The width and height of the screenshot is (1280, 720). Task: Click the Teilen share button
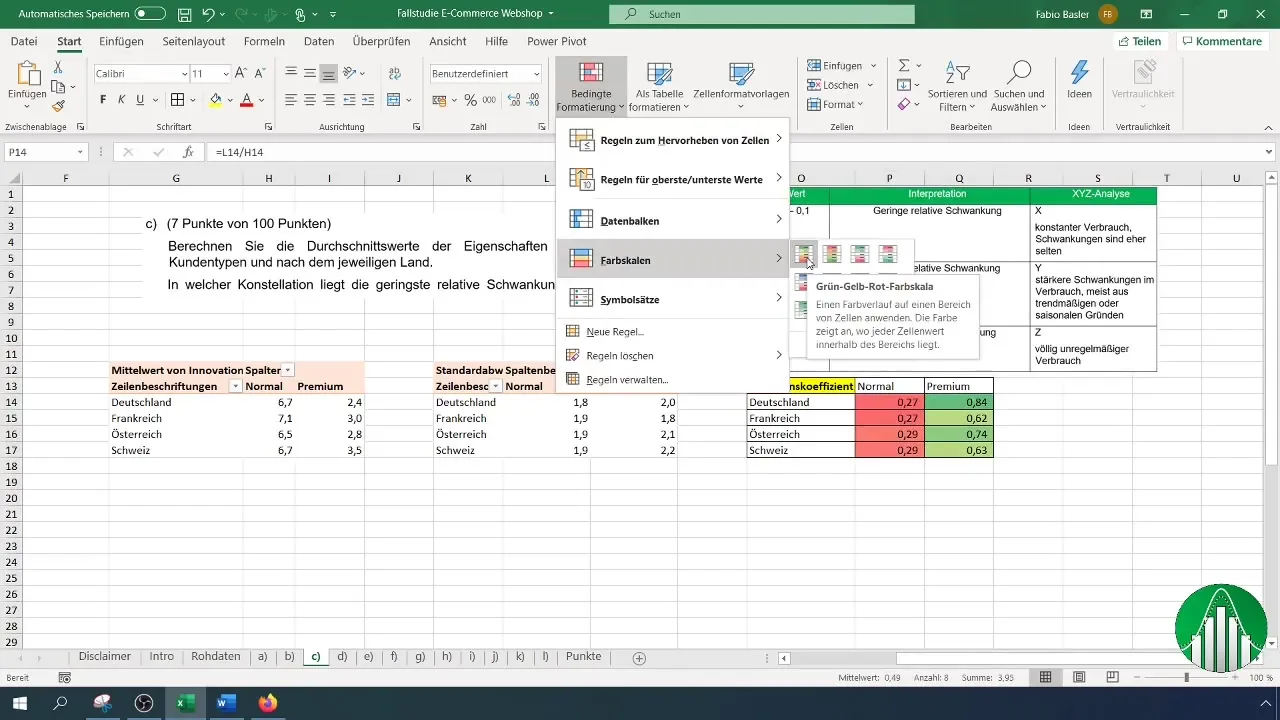pyautogui.click(x=1140, y=41)
